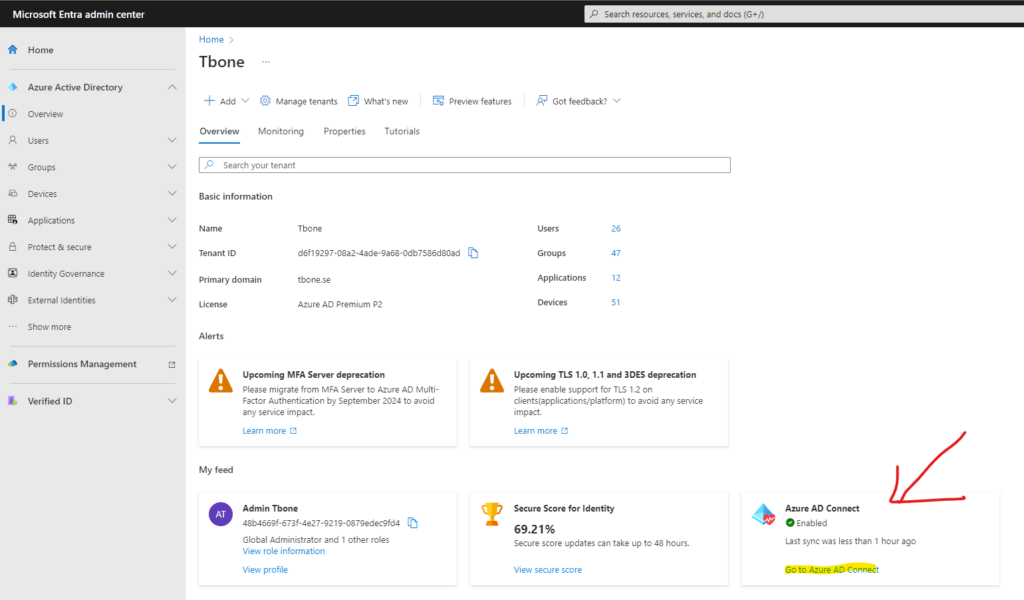The width and height of the screenshot is (1024, 600).
Task: Open the Home icon in the sidebar
Action: [12, 50]
